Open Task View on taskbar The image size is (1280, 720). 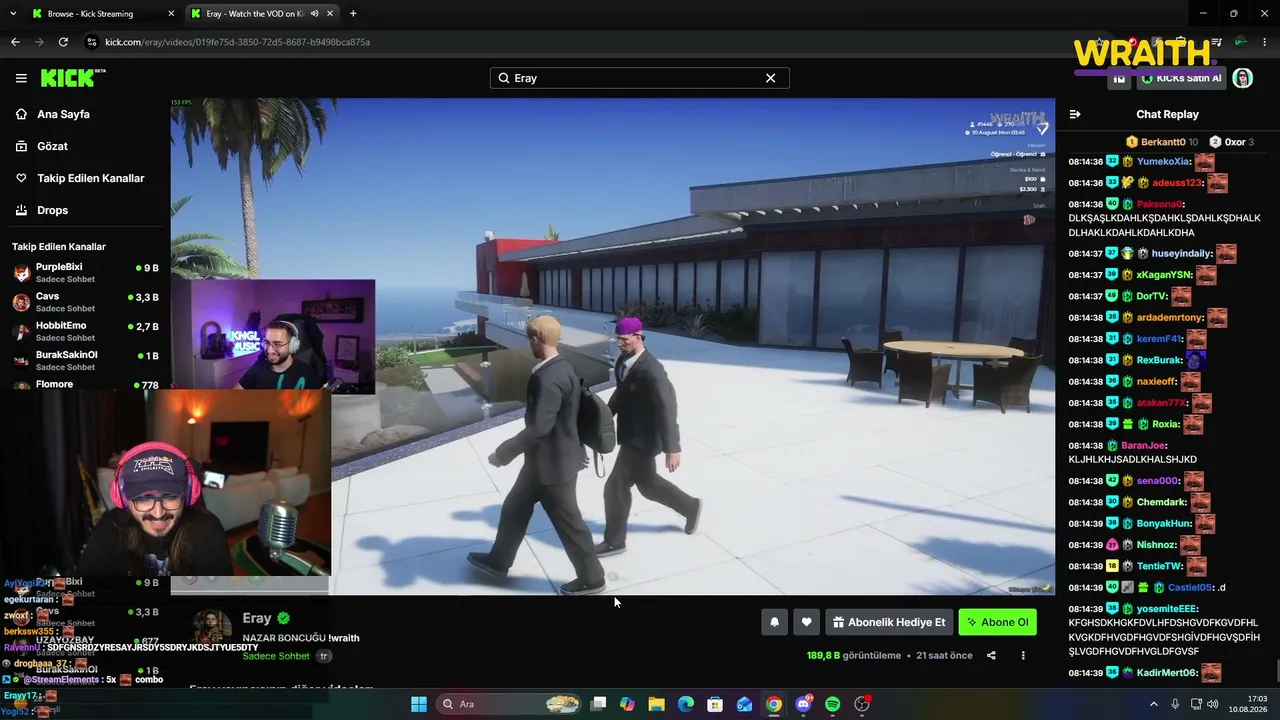point(598,704)
